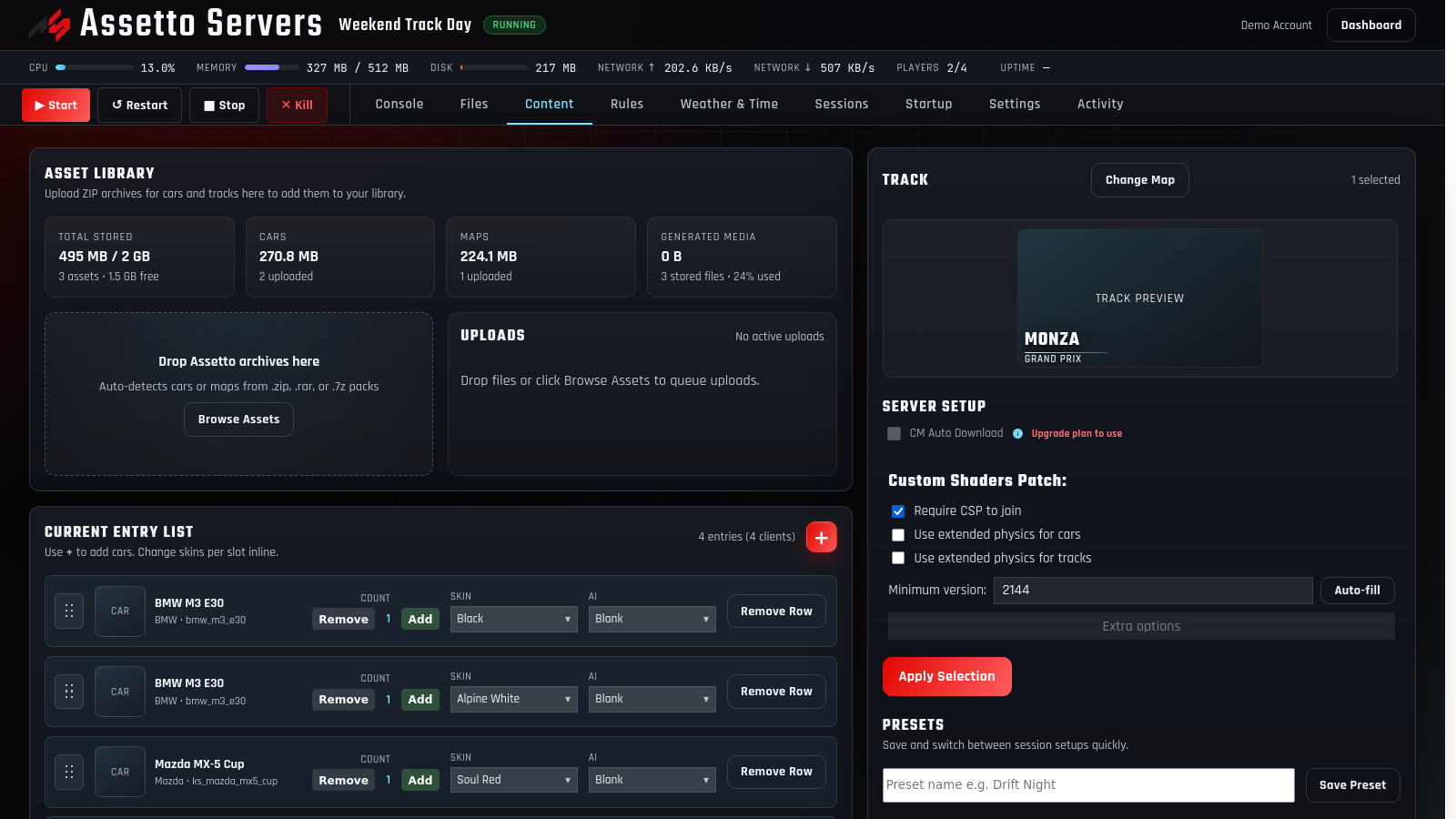Open the skin dropdown showing Alpine White
This screenshot has width=1456, height=819.
(513, 699)
